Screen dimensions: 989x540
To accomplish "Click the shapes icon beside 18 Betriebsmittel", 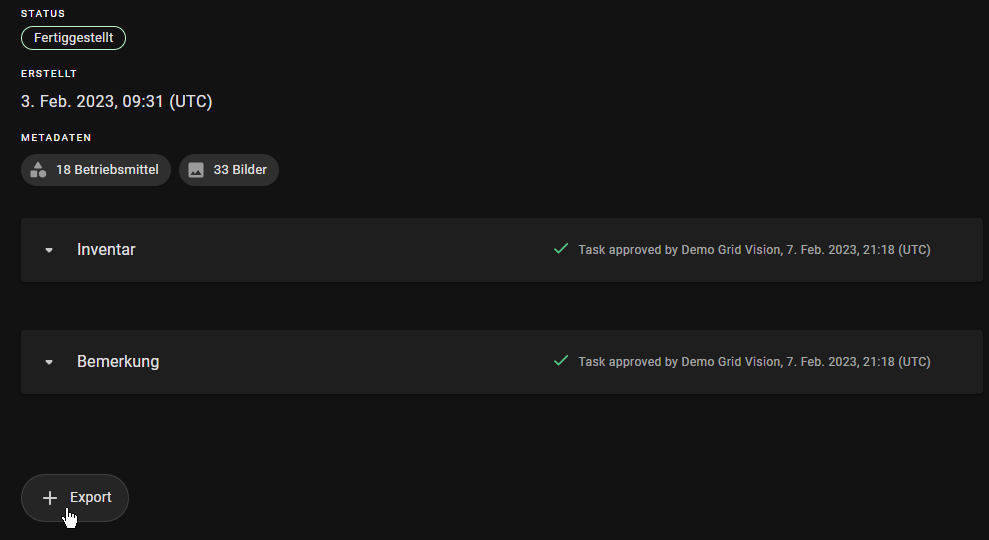I will tap(38, 170).
